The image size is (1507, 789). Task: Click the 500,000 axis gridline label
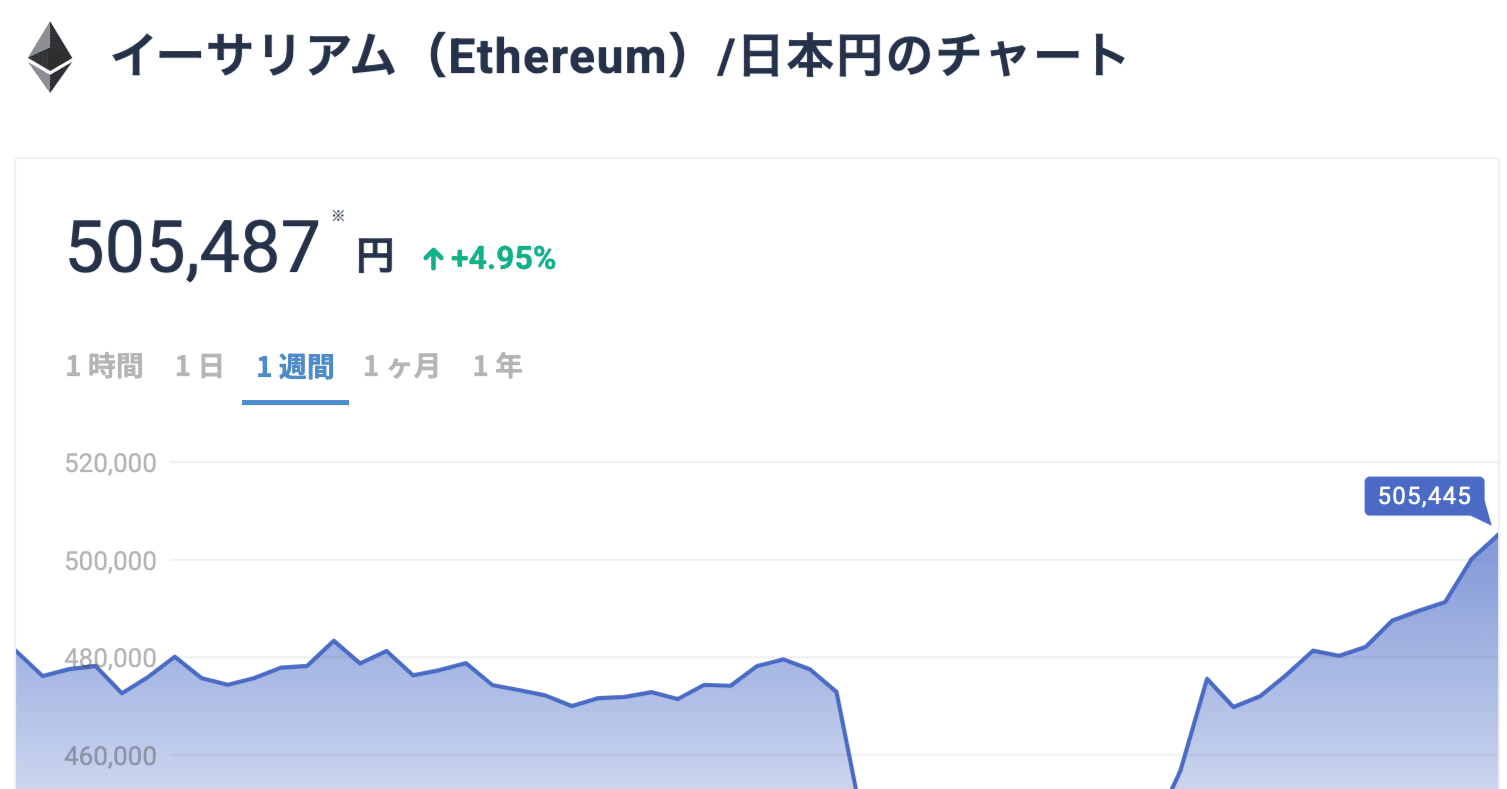click(x=110, y=561)
